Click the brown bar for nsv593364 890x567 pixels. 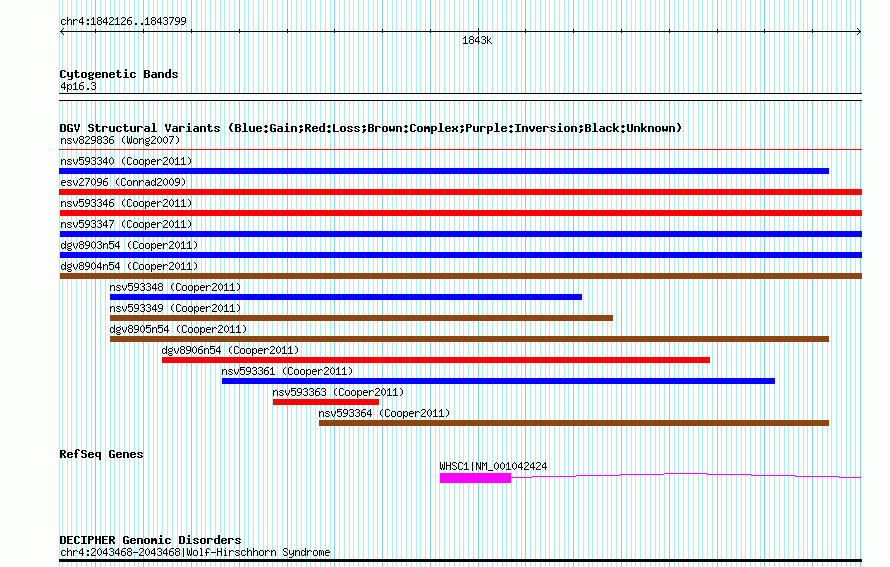pos(574,423)
